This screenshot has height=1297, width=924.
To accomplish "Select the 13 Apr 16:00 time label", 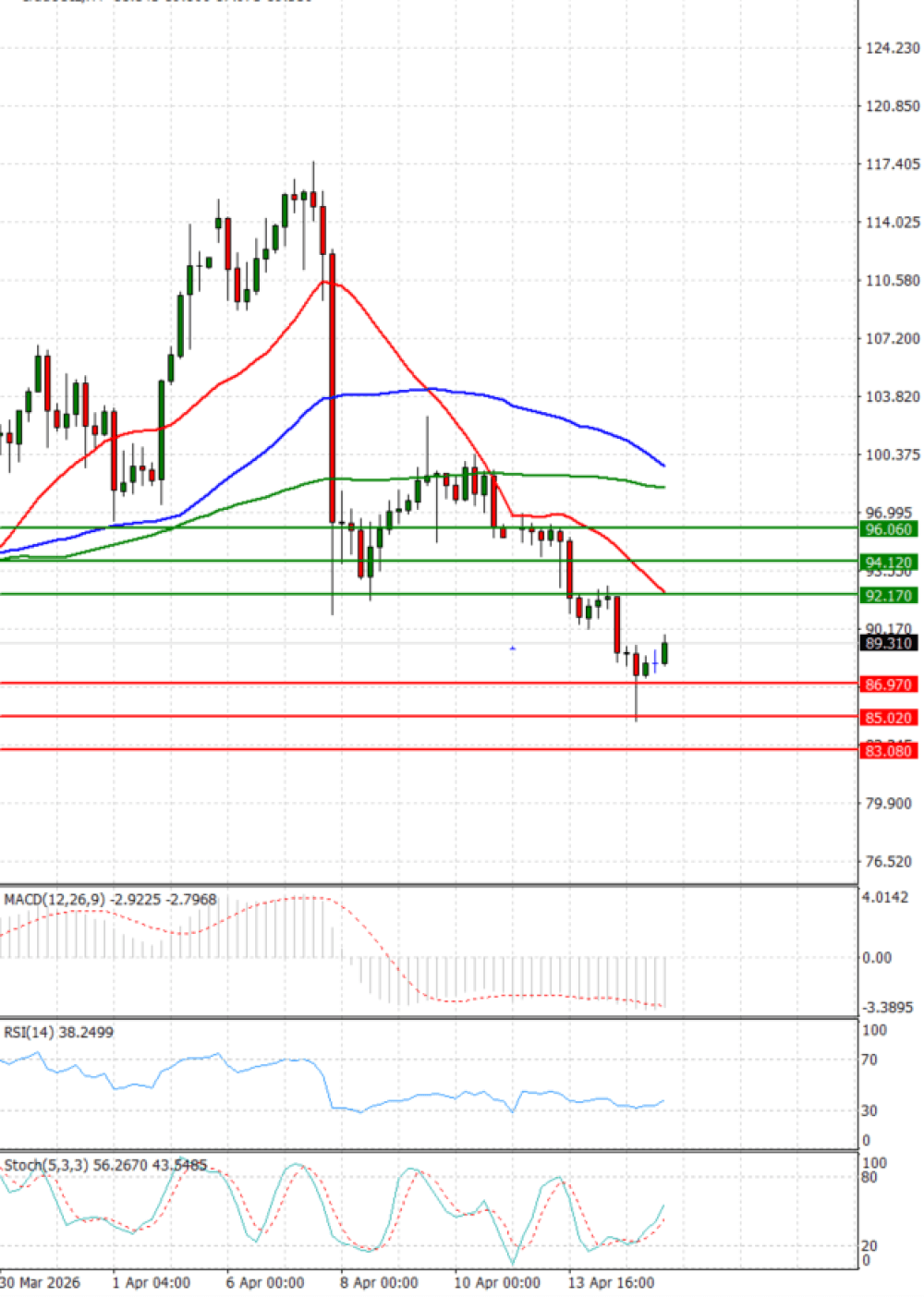I will coord(611,1282).
